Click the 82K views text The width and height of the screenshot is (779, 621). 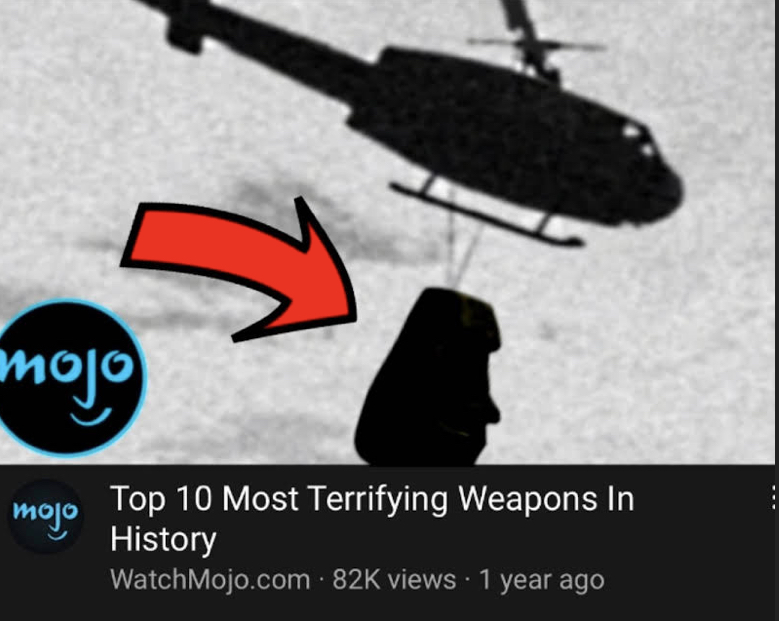394,580
